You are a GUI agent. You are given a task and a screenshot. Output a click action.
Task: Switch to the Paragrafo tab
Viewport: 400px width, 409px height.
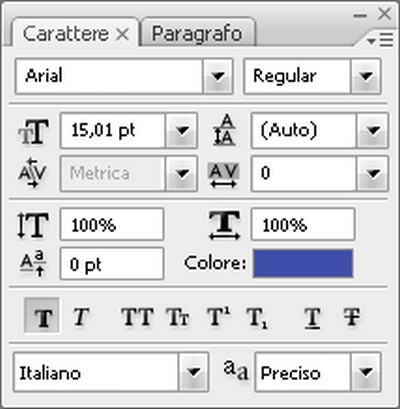pyautogui.click(x=198, y=33)
